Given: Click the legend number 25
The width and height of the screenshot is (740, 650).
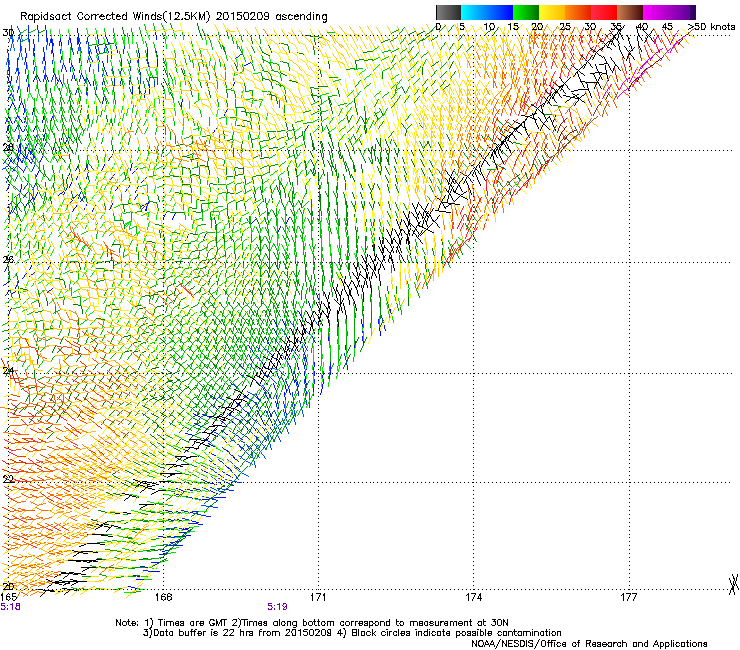Looking at the screenshot, I should click(565, 26).
